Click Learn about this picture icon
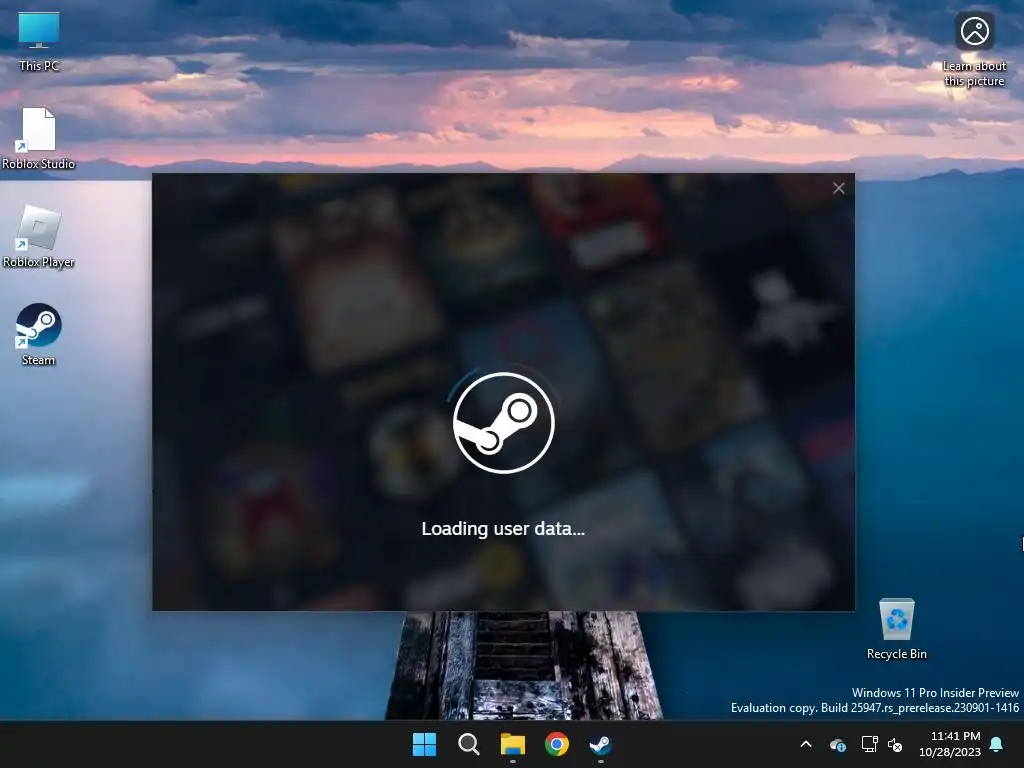The image size is (1024, 768). coord(974,50)
